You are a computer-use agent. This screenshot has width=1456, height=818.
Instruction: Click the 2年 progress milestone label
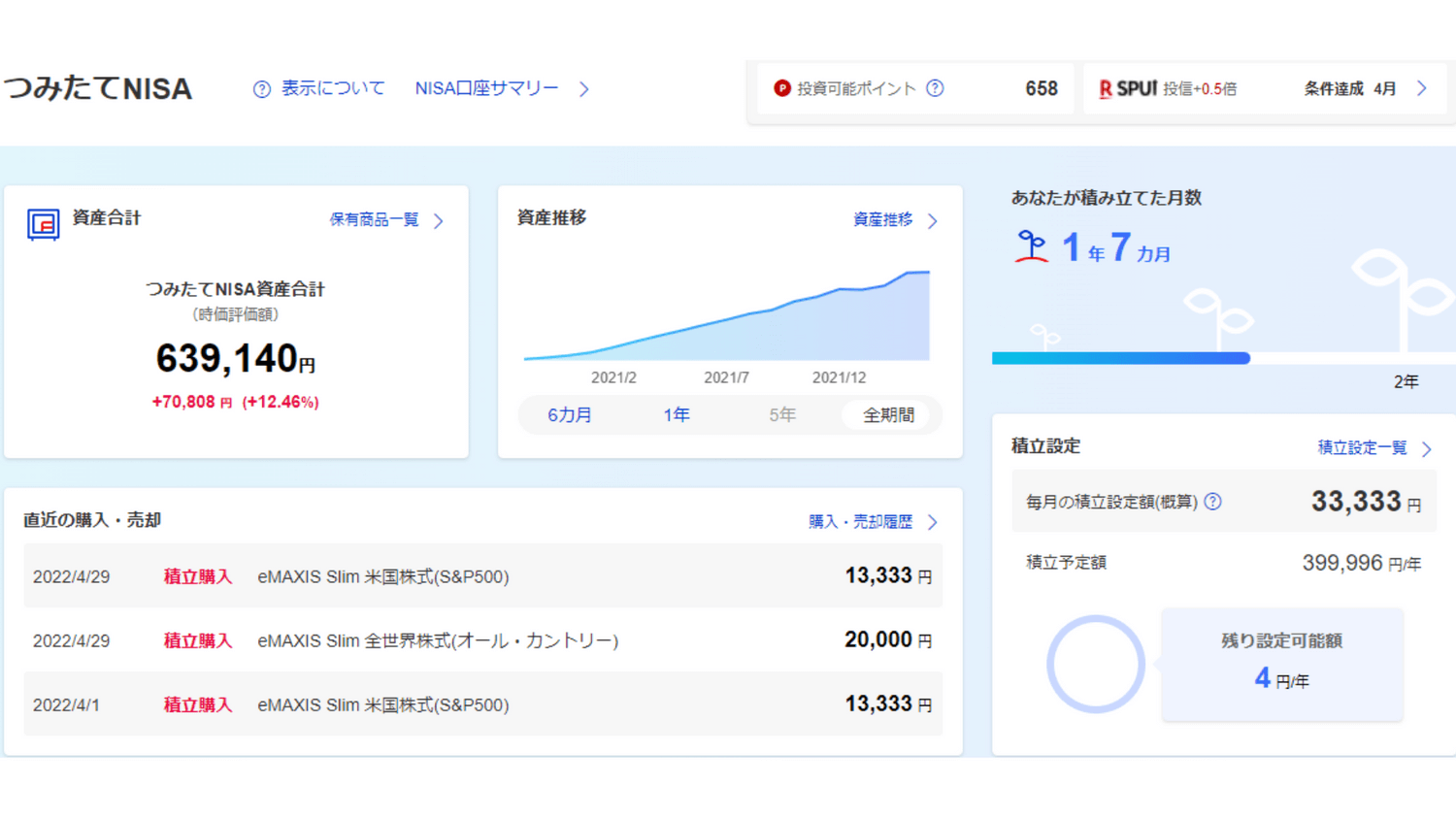tap(1406, 382)
